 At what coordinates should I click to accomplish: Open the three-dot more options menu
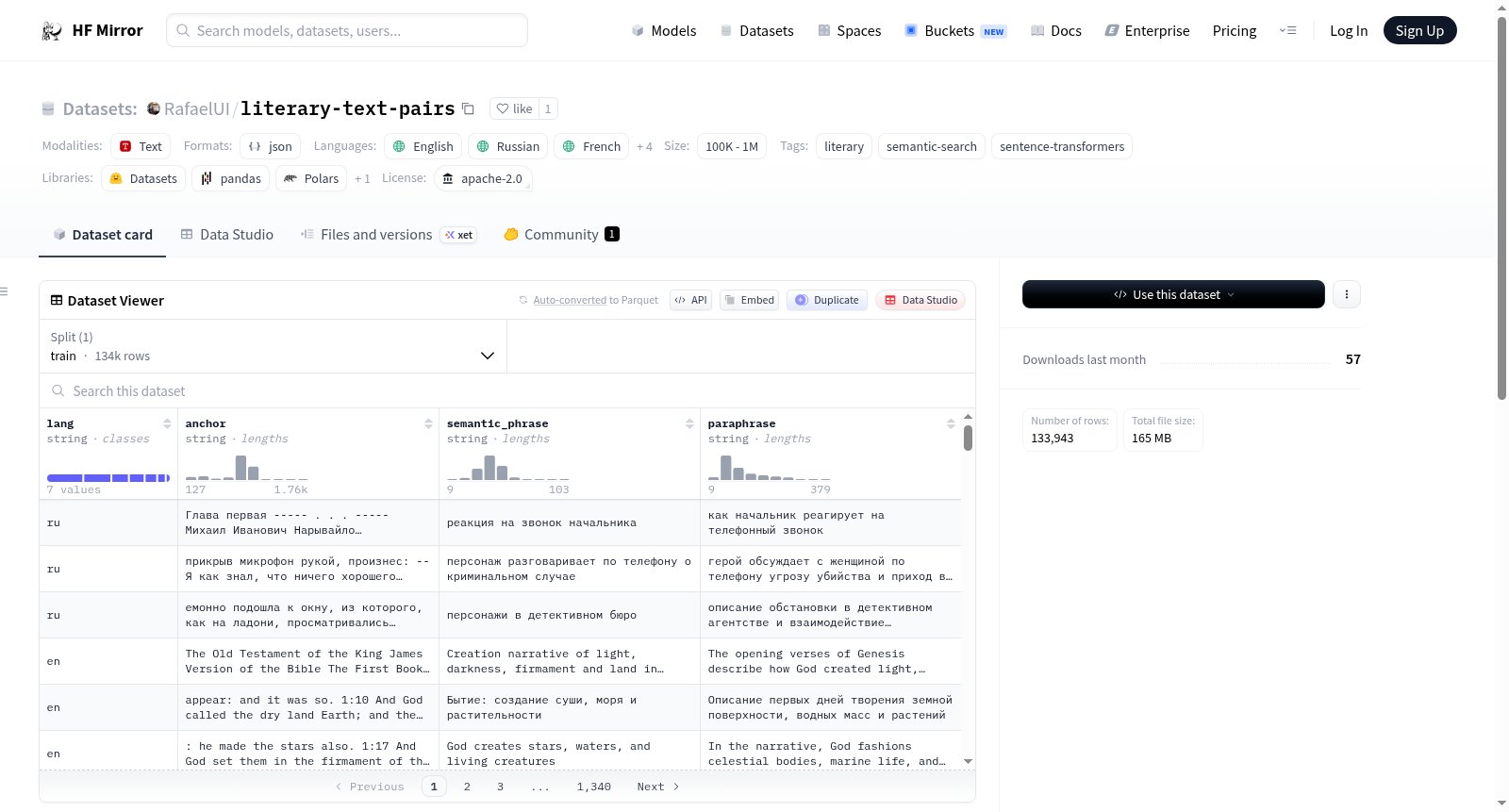tap(1346, 294)
